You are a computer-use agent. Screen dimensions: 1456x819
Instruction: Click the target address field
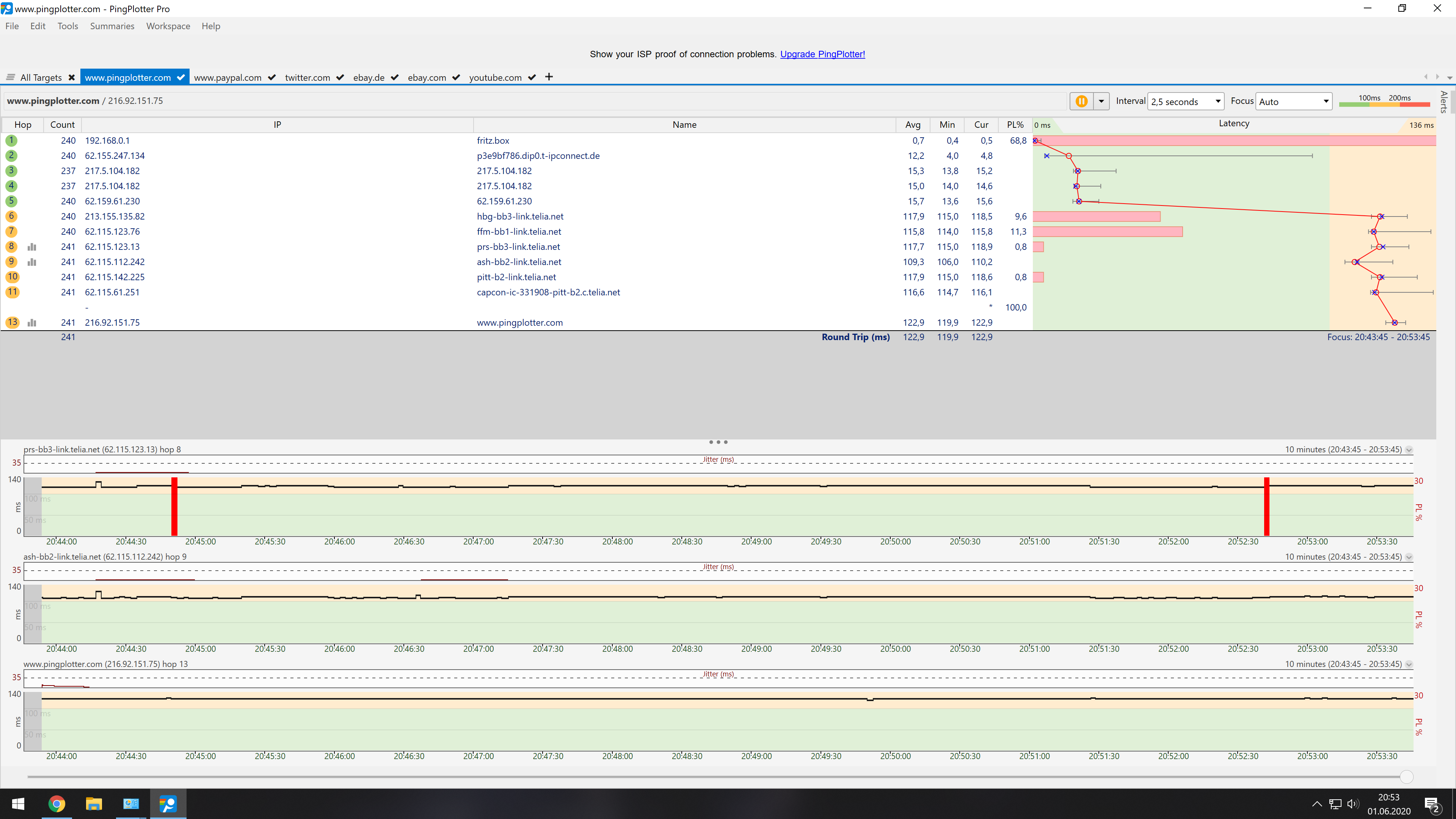click(x=535, y=101)
